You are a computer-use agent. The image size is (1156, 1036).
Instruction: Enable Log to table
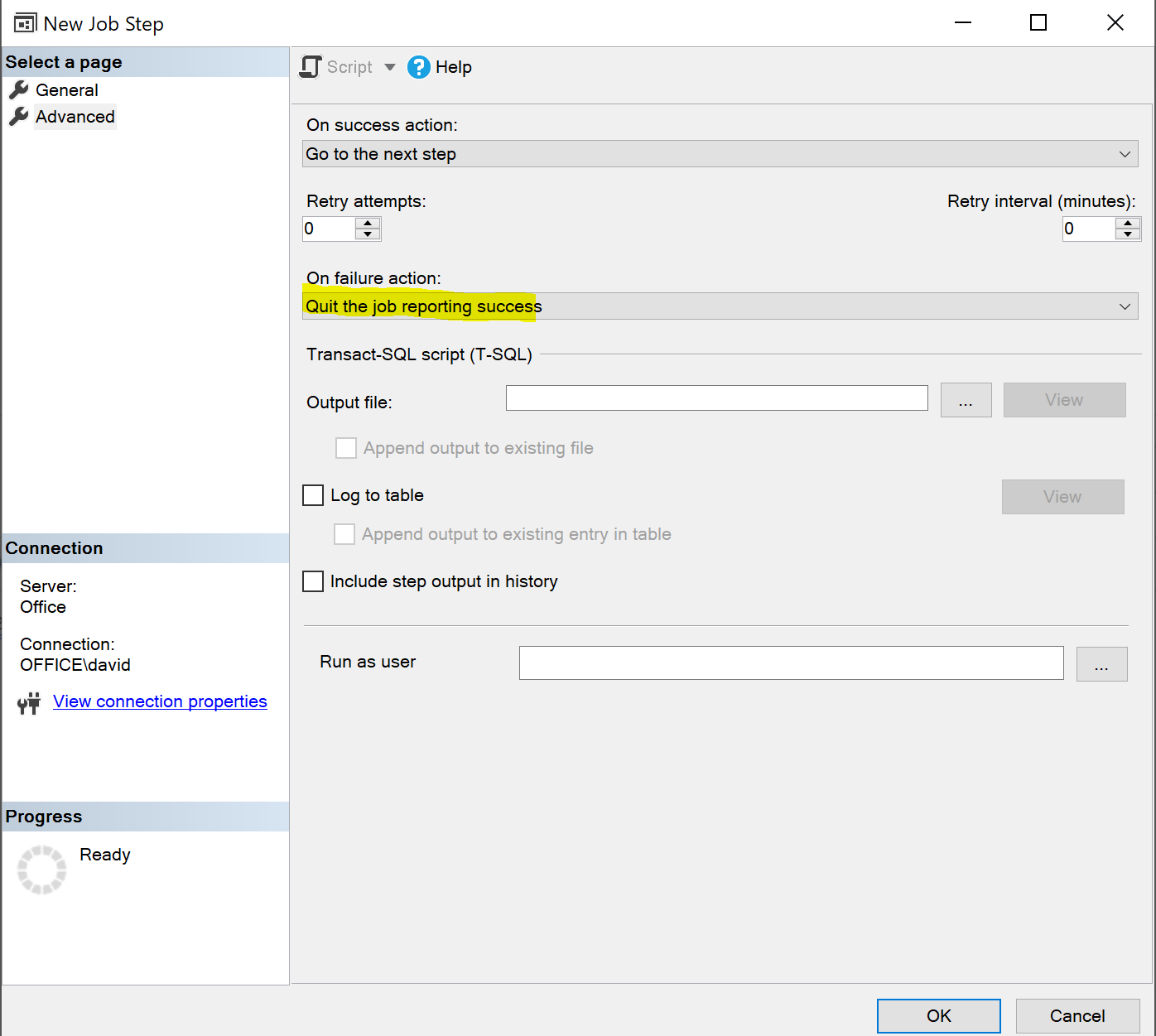(x=312, y=494)
